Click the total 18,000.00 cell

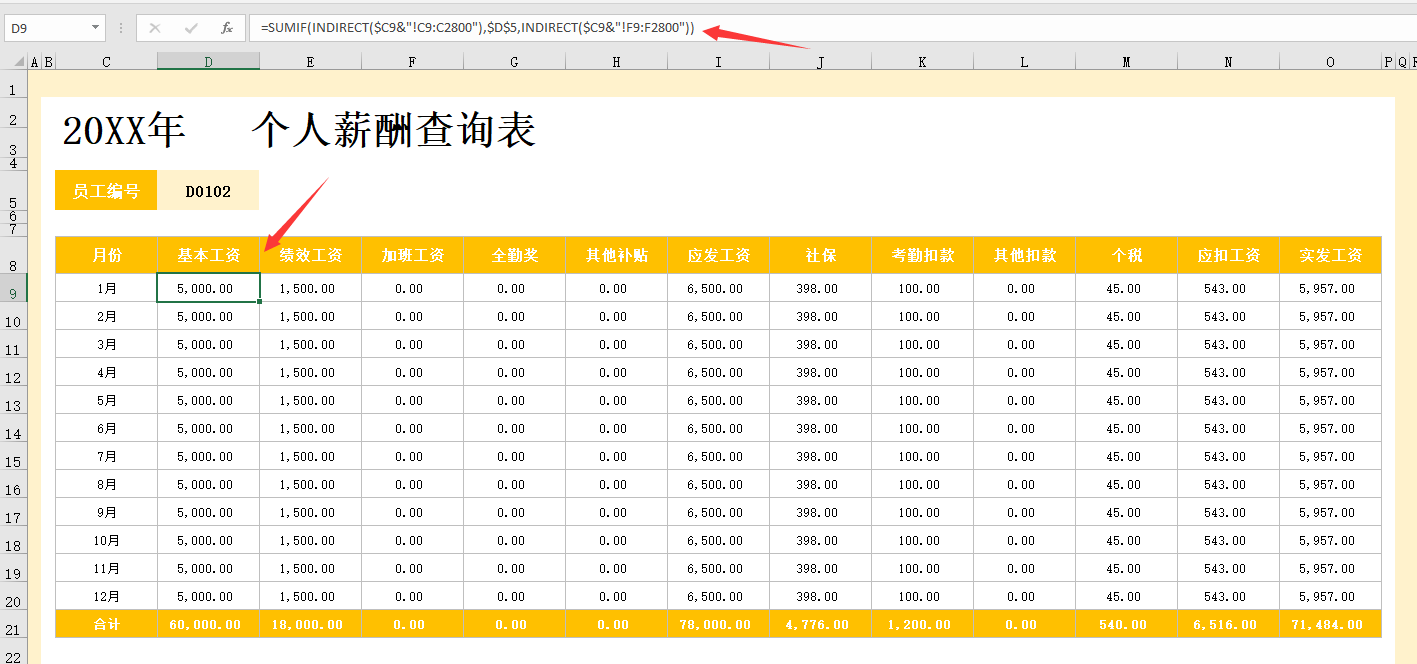click(310, 624)
